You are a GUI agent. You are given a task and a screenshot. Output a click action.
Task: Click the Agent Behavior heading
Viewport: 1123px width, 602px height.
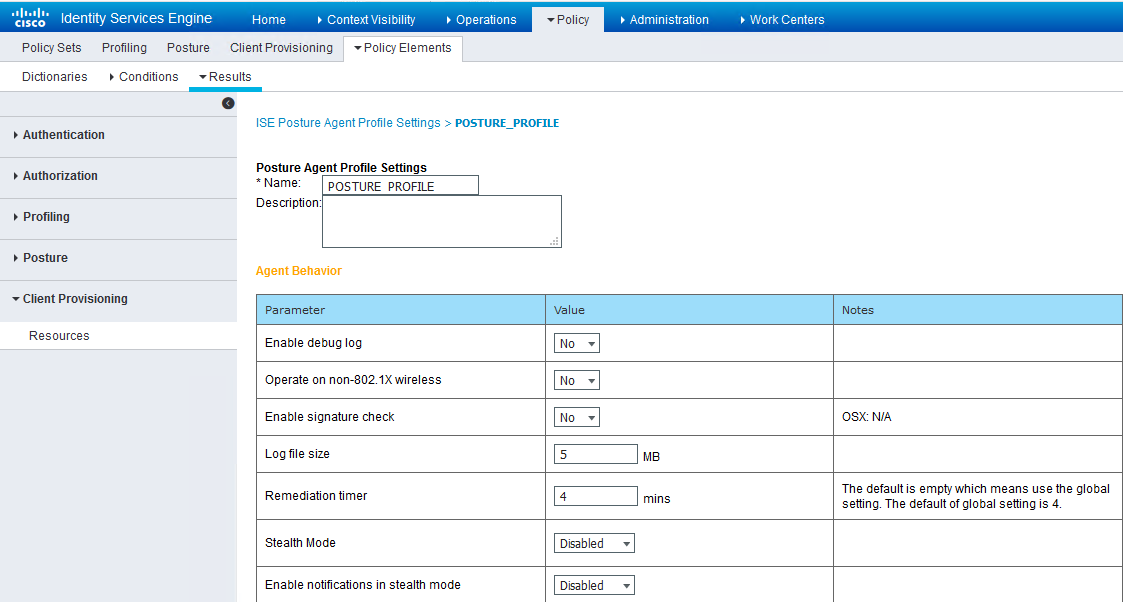(299, 271)
